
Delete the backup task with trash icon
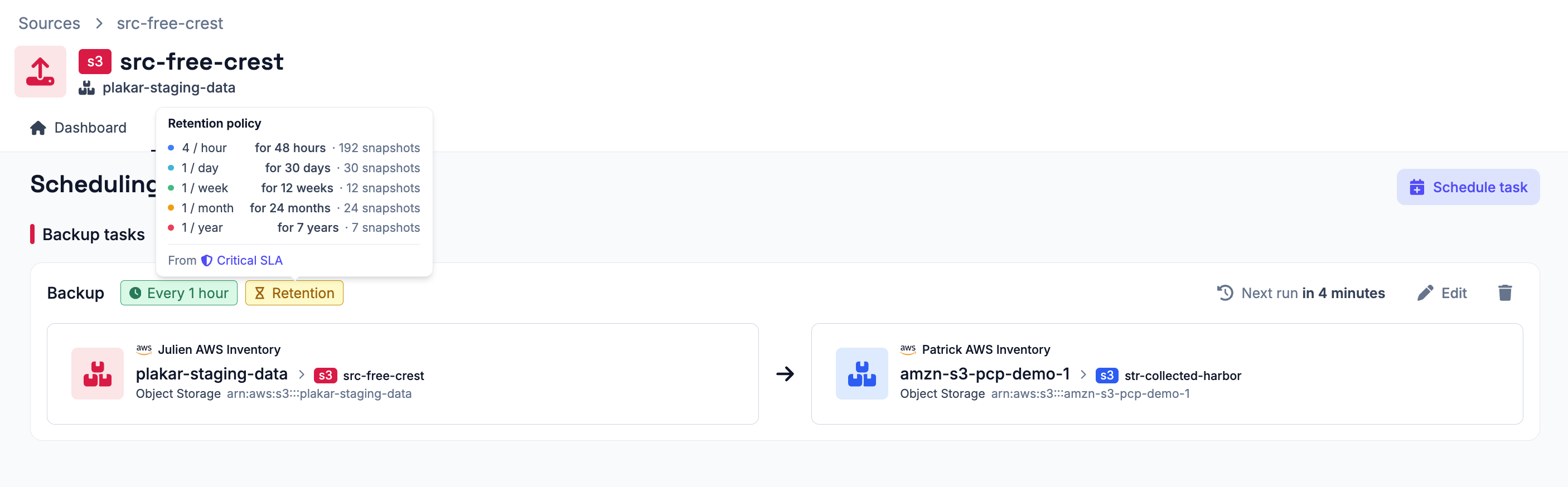1504,293
